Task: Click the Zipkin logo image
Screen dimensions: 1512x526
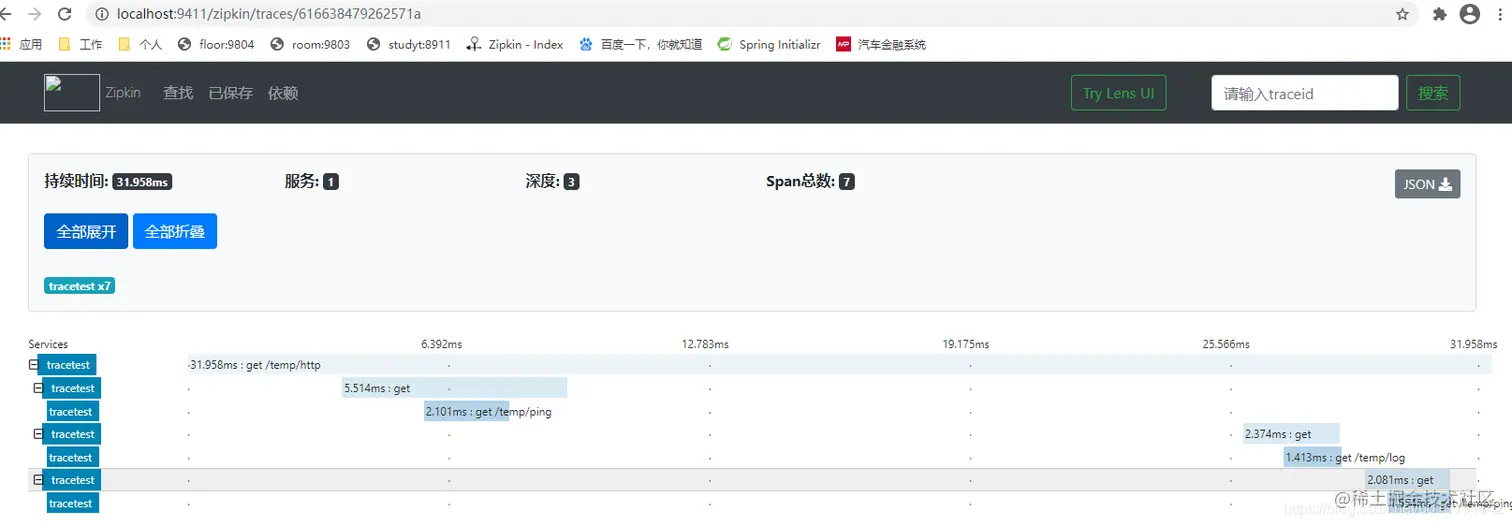Action: (72, 93)
